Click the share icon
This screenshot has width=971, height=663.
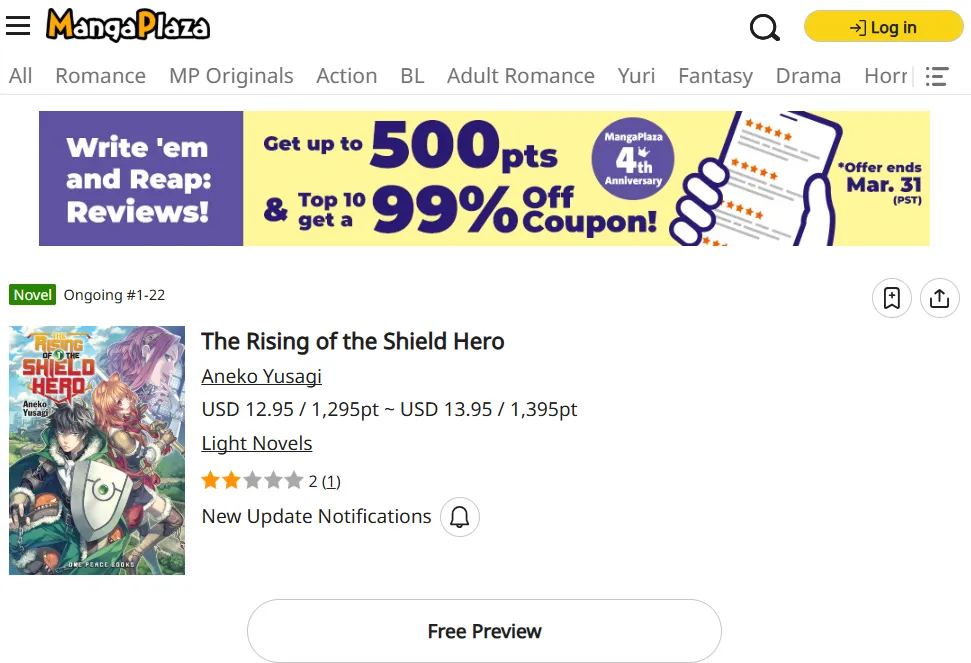pos(939,298)
